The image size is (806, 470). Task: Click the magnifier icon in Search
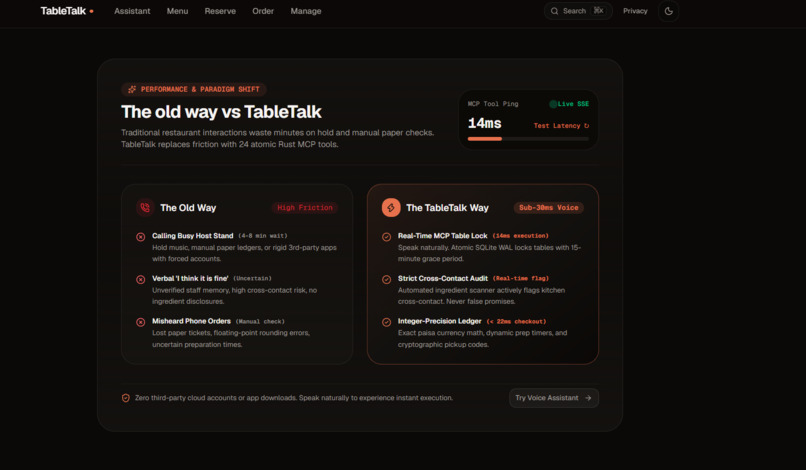[554, 11]
